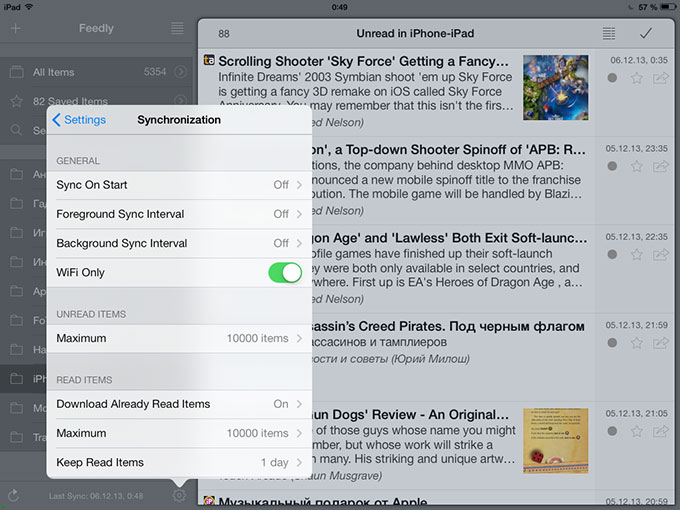Open the Saved Items star icon
The width and height of the screenshot is (680, 510).
tap(16, 101)
